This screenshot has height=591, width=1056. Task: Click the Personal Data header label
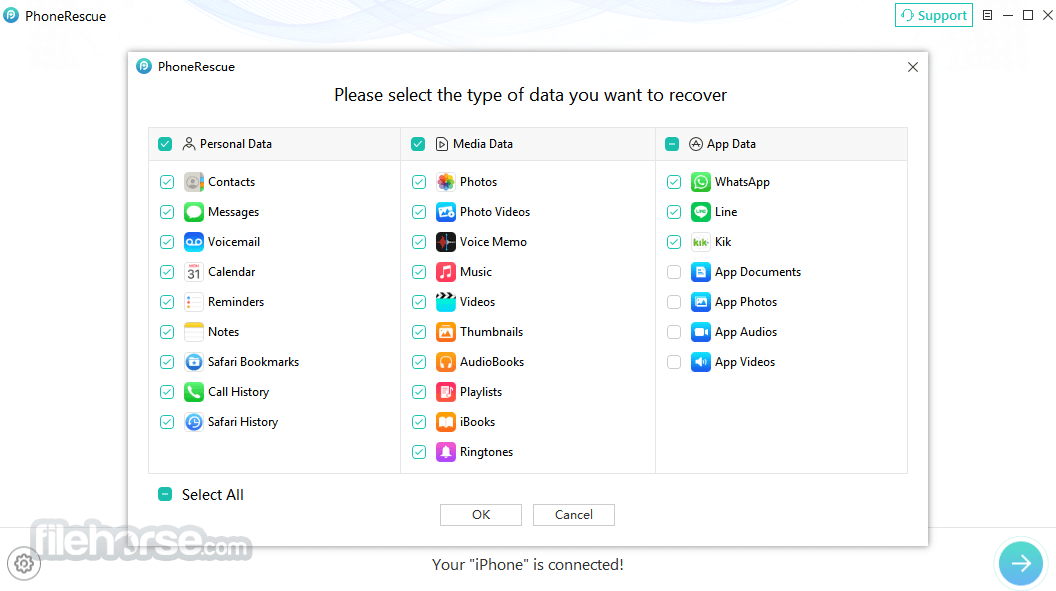236,144
